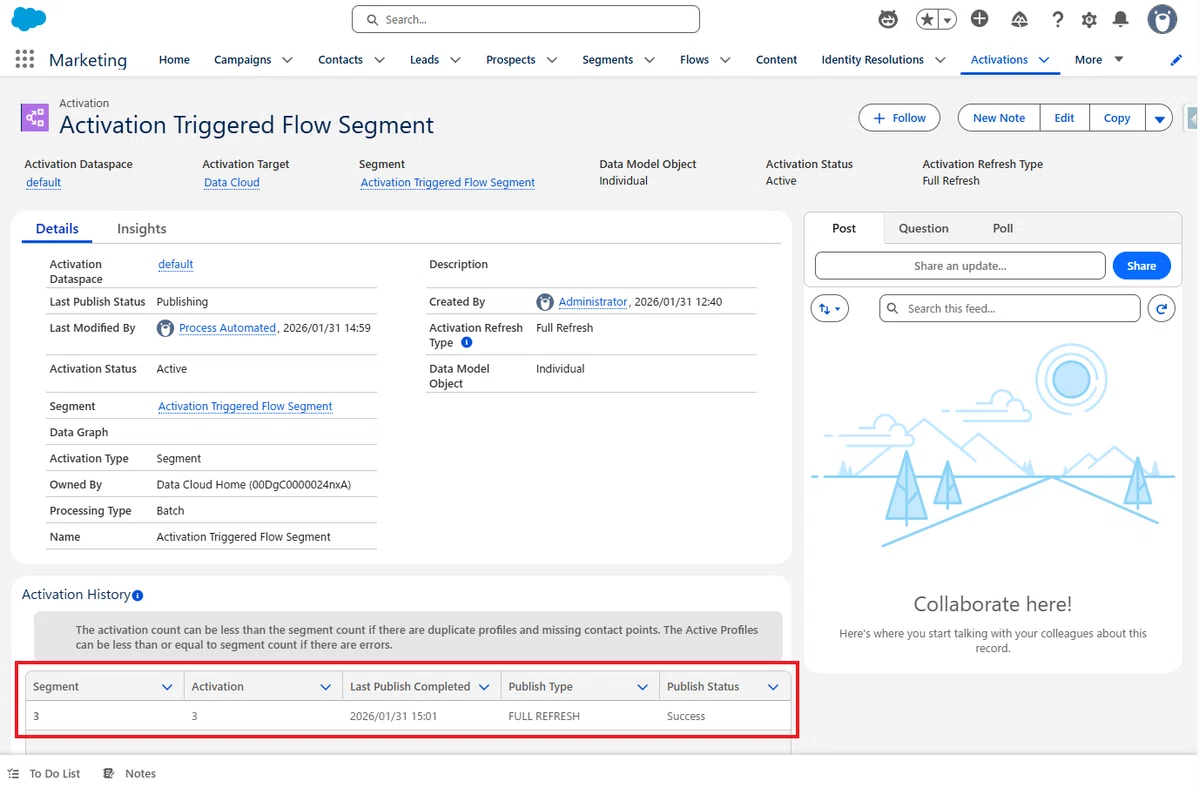Open Last Publish Completed column menu
The image size is (1200, 788).
pyautogui.click(x=484, y=687)
